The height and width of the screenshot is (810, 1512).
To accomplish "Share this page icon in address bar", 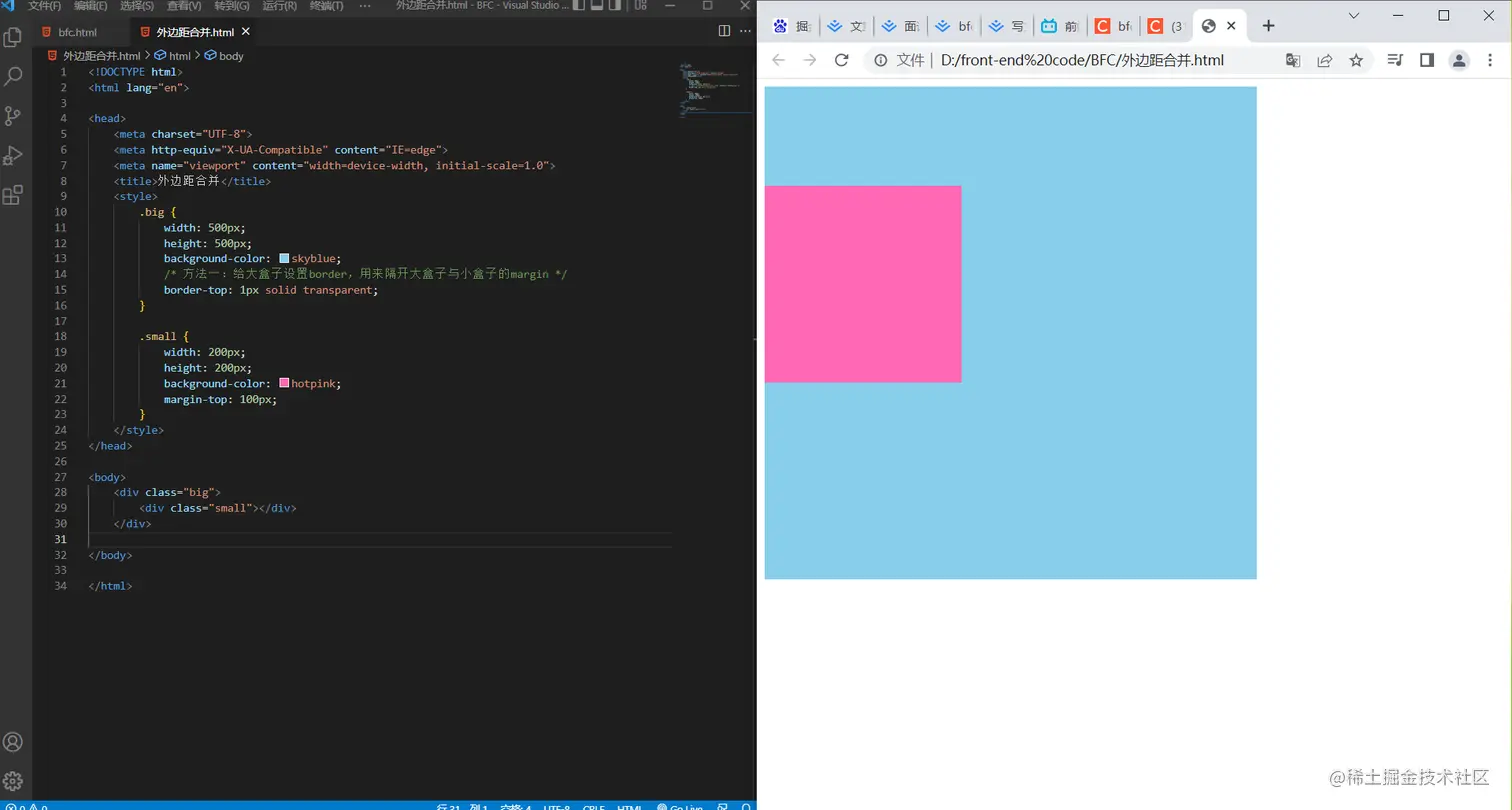I will point(1325,60).
